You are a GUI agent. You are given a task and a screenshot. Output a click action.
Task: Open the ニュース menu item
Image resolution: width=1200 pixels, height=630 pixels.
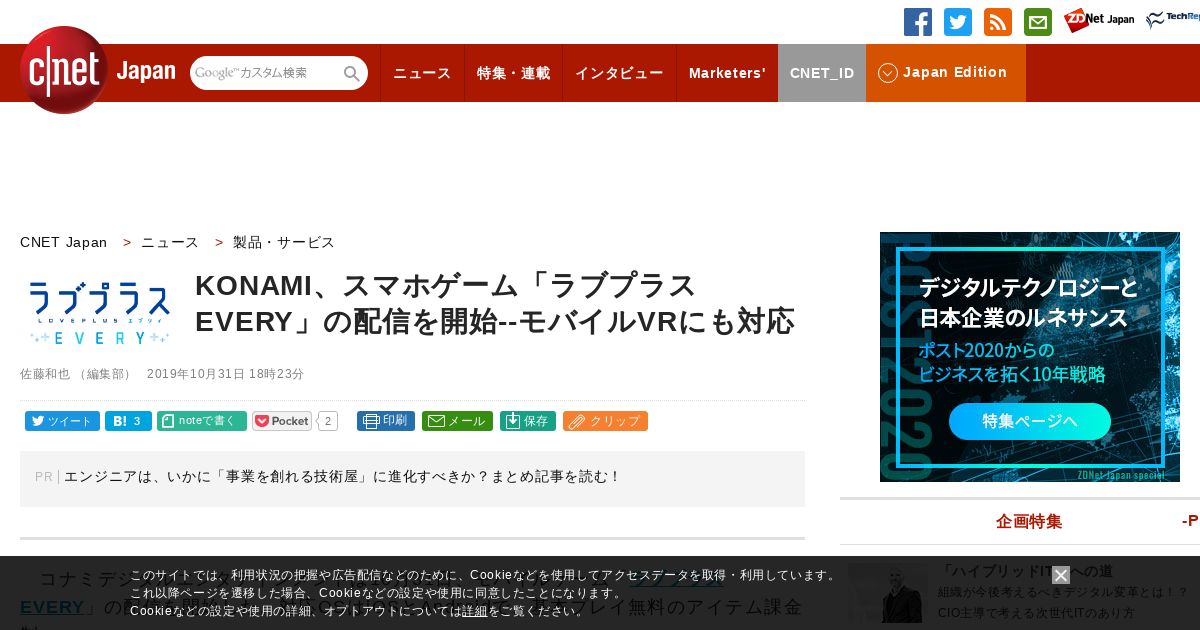pyautogui.click(x=422, y=73)
